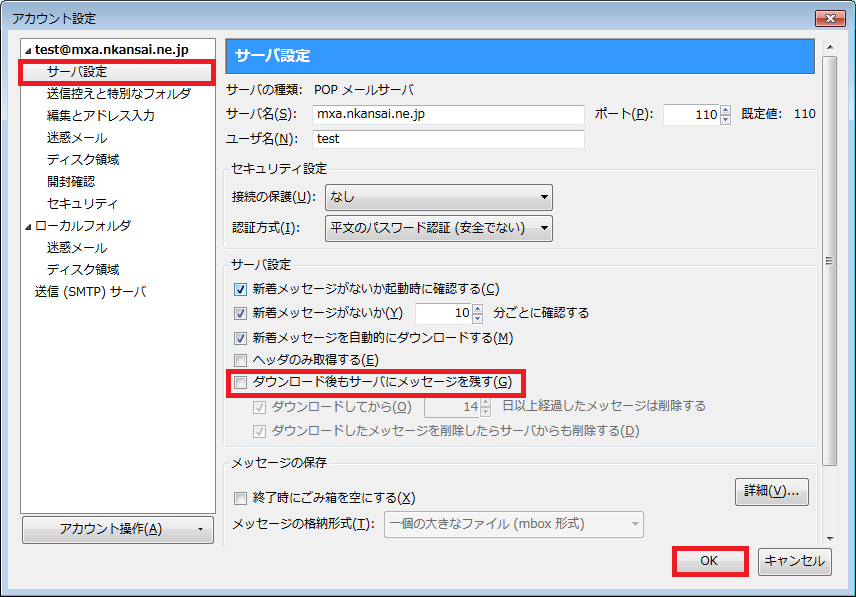The height and width of the screenshot is (597, 856).
Task: Open 開封確認 settings
Action: click(x=71, y=181)
